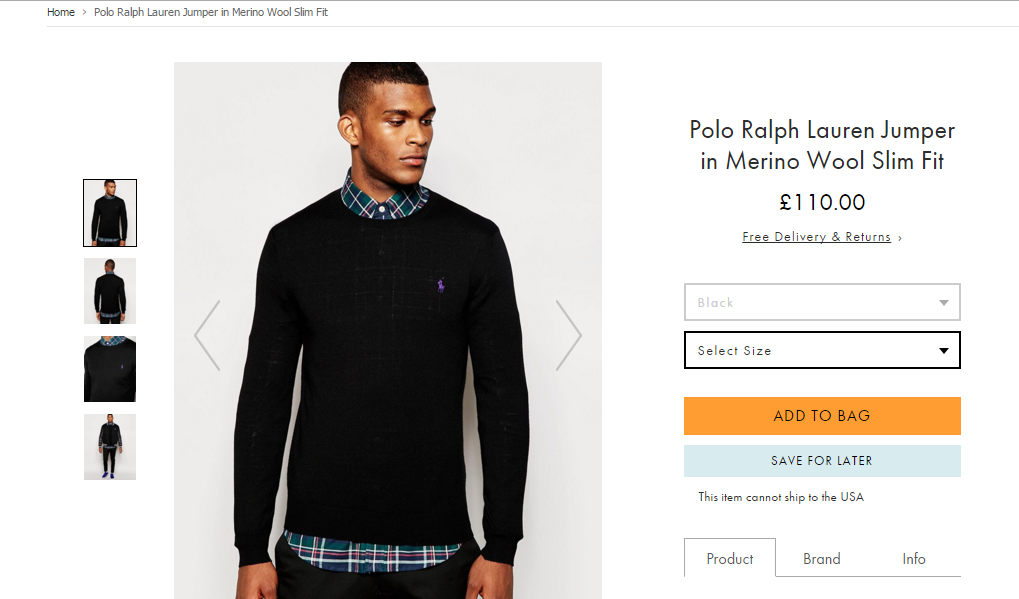Open the Free Delivery & Returns link
Screen dimensions: 1019x599
click(x=816, y=237)
